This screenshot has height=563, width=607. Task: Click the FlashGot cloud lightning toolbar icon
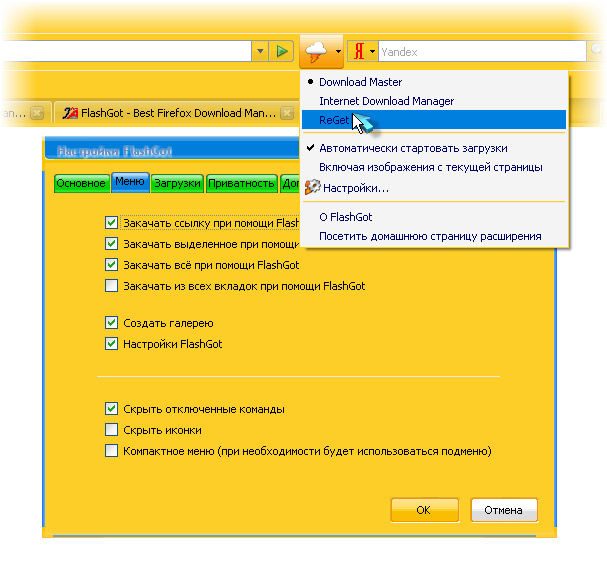(x=316, y=52)
